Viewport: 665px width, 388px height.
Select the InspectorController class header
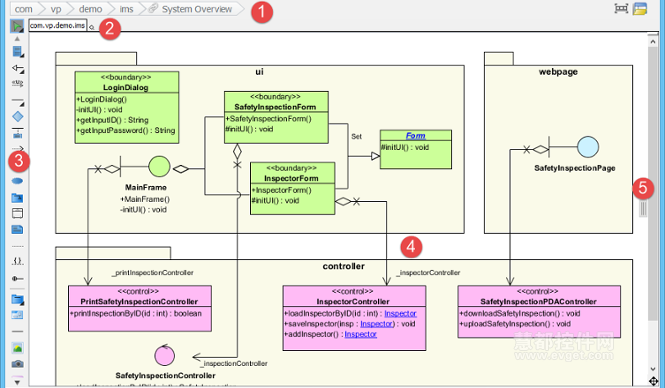click(354, 296)
